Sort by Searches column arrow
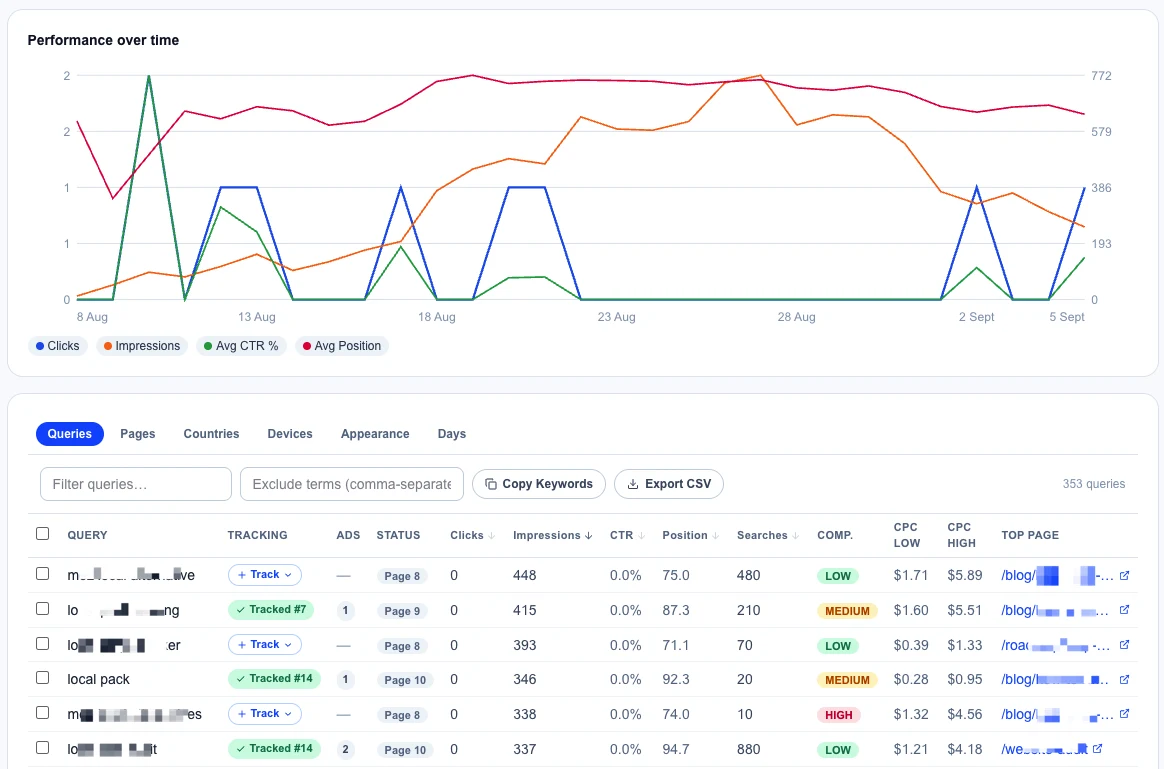This screenshot has height=769, width=1164. click(x=796, y=536)
